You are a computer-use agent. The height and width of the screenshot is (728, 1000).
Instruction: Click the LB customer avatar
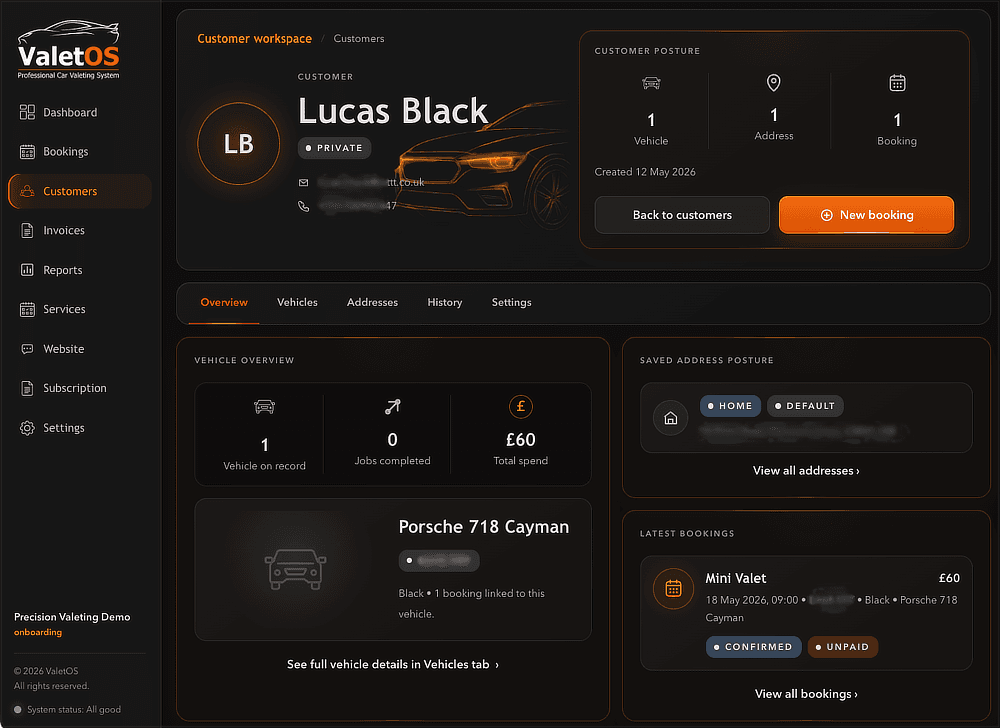point(239,143)
